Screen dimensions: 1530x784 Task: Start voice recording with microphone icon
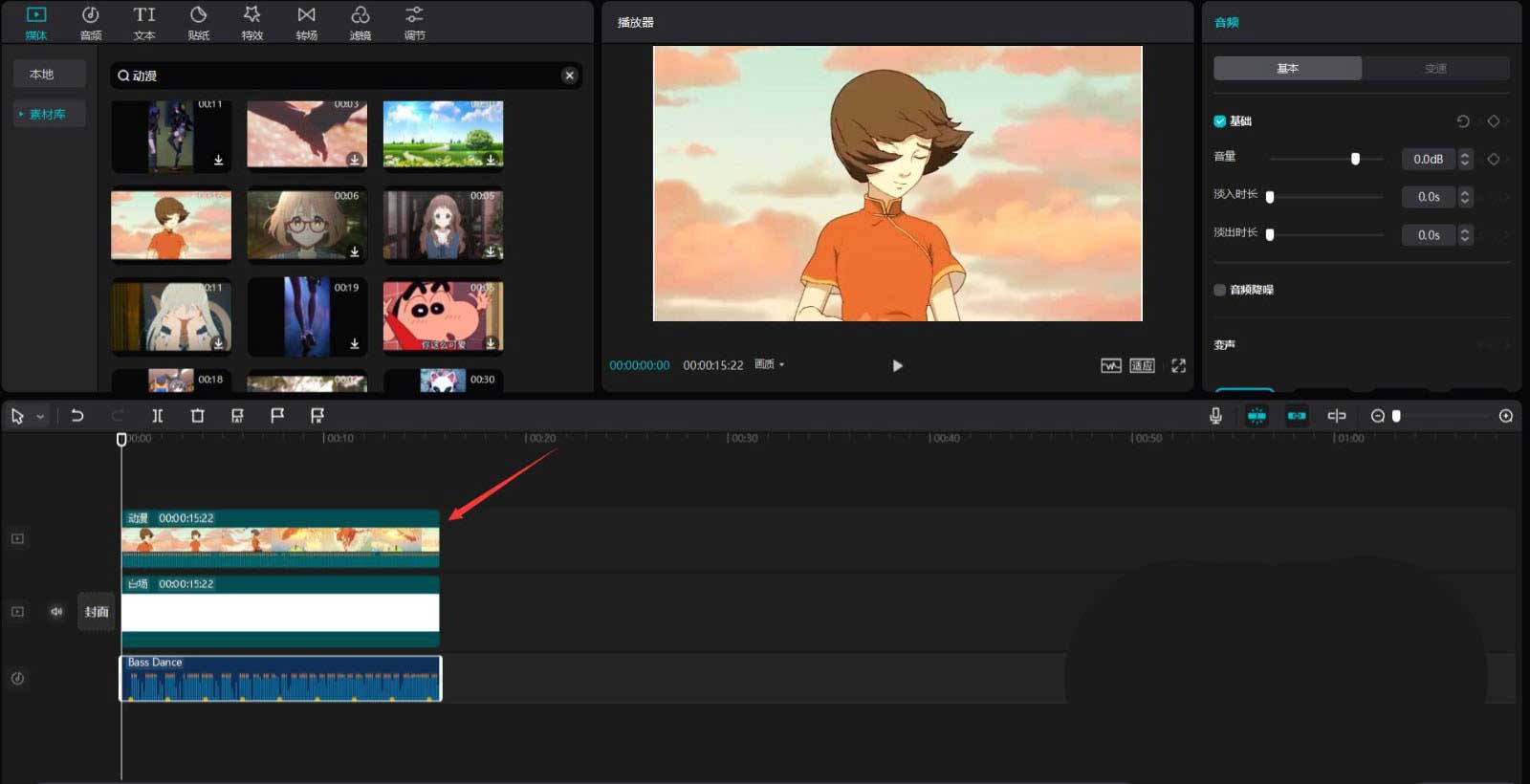pos(1215,416)
